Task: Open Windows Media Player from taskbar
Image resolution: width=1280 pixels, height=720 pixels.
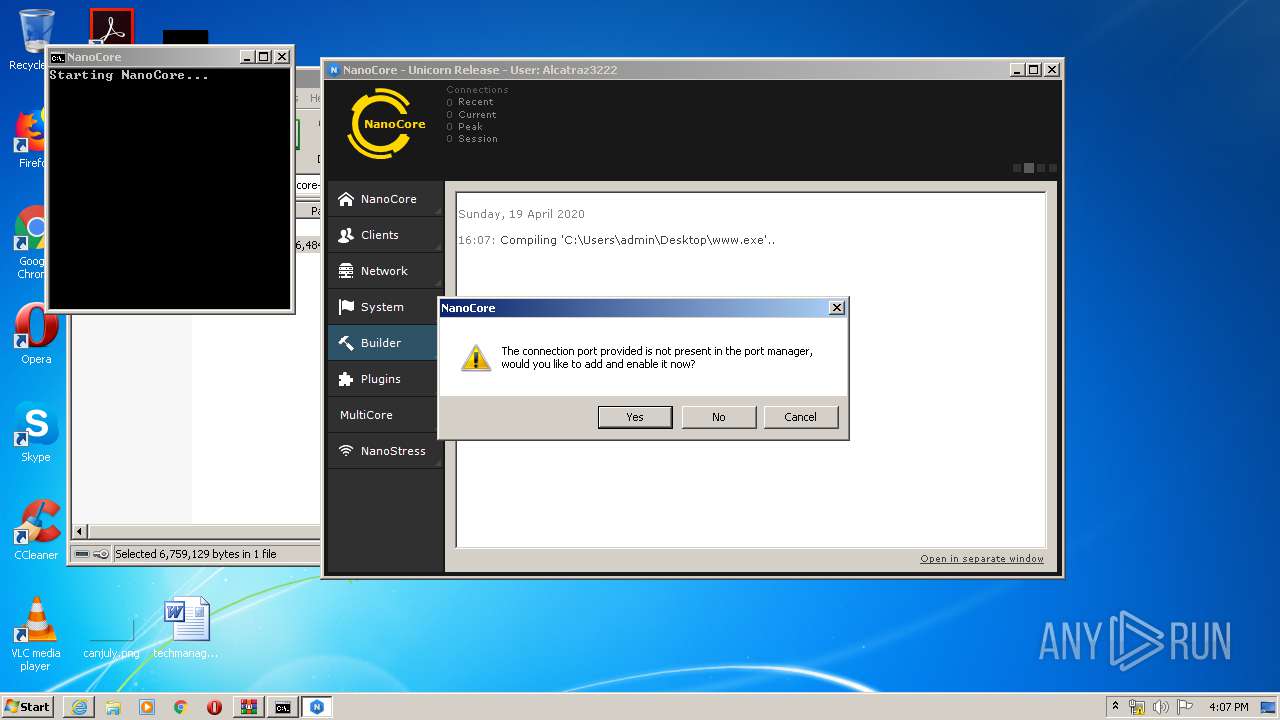Action: 147,707
